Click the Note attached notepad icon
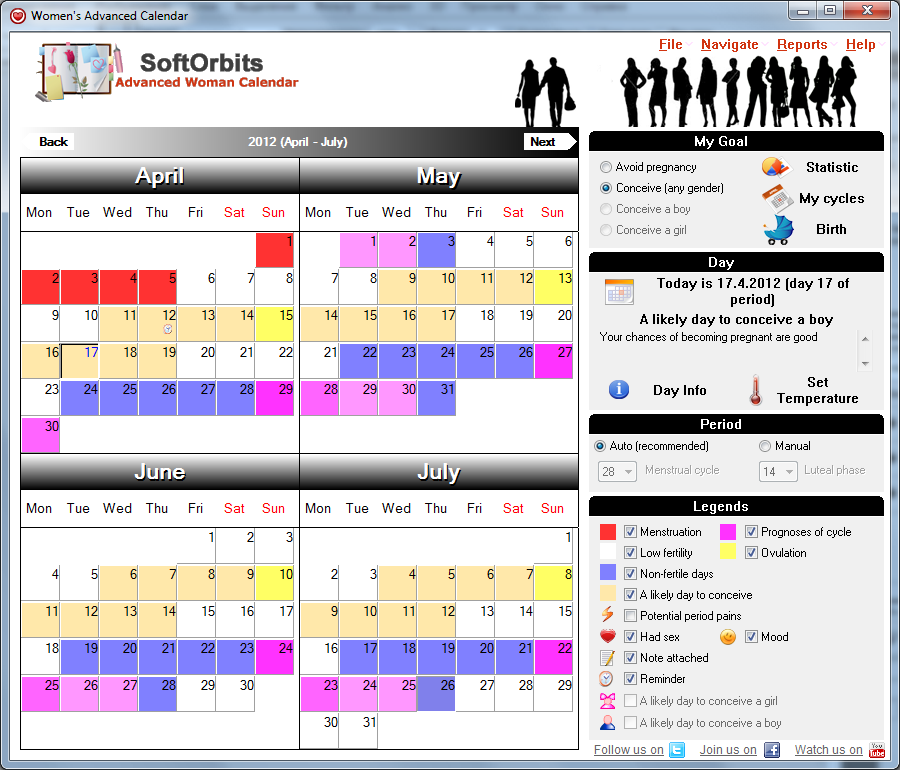900x770 pixels. 607,658
